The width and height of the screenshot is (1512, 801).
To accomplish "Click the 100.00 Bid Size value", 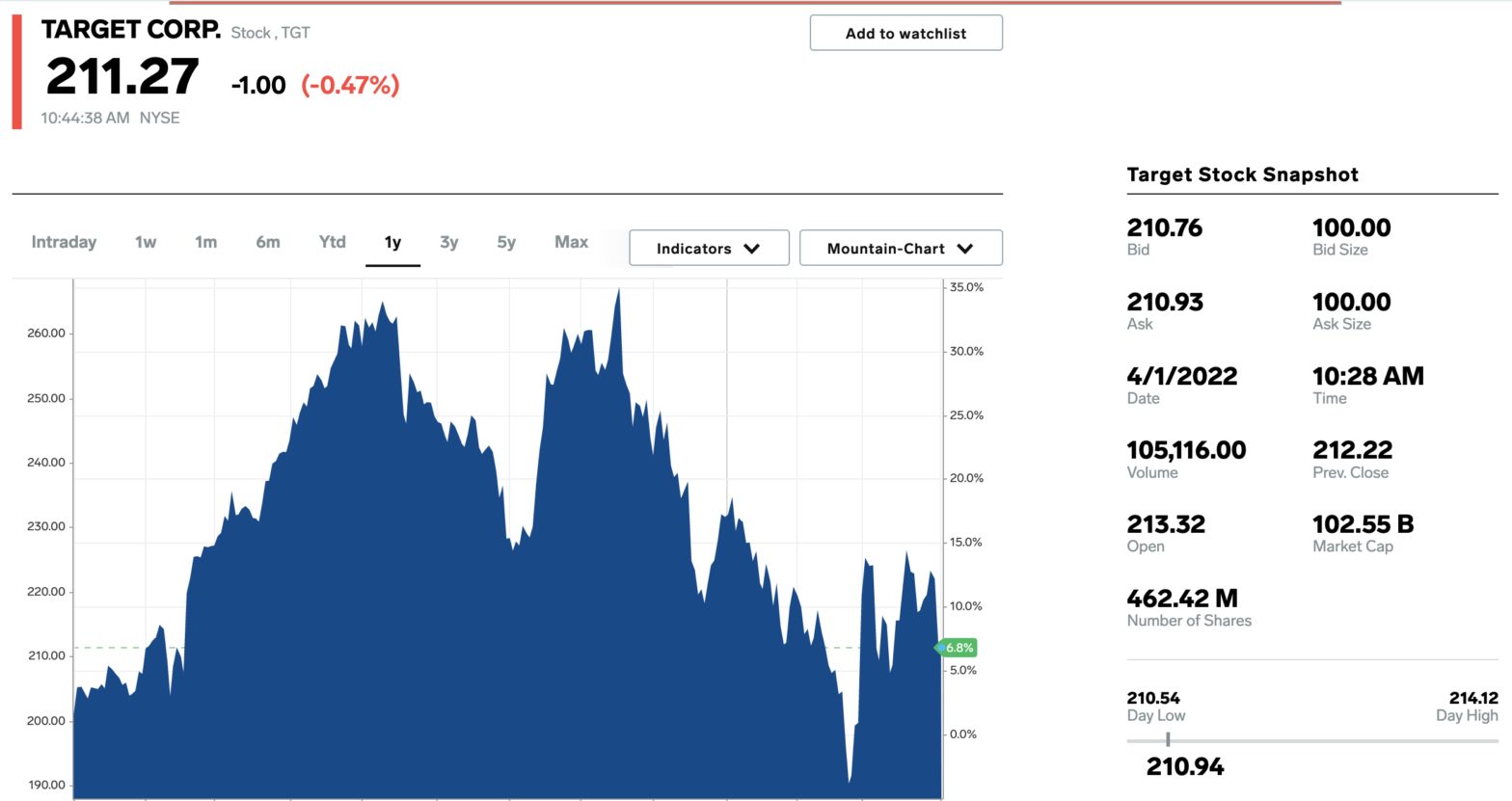I will (x=1351, y=227).
